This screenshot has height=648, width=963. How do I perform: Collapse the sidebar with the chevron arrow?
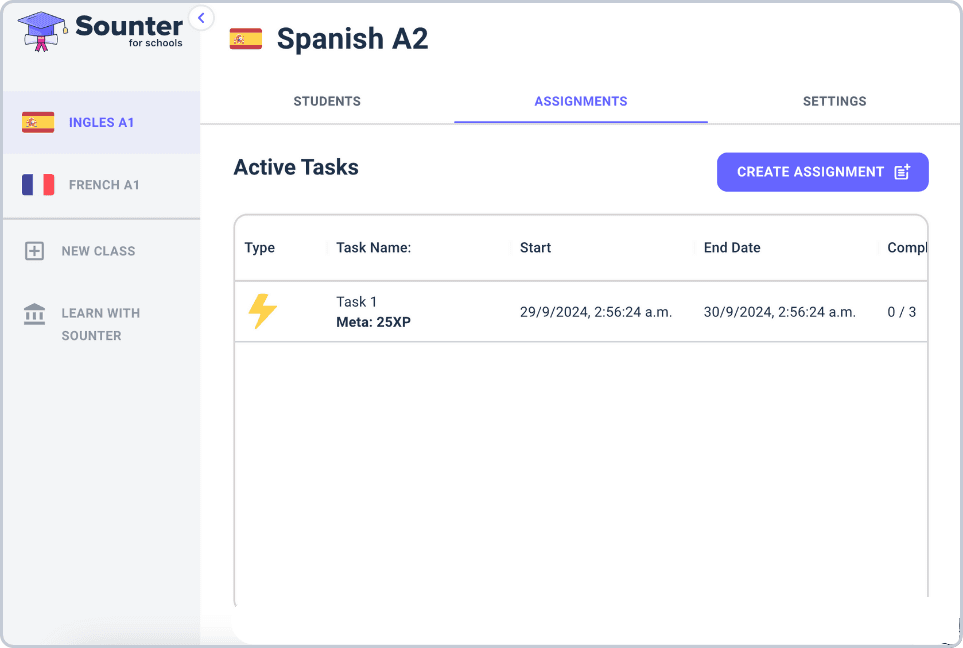(201, 18)
